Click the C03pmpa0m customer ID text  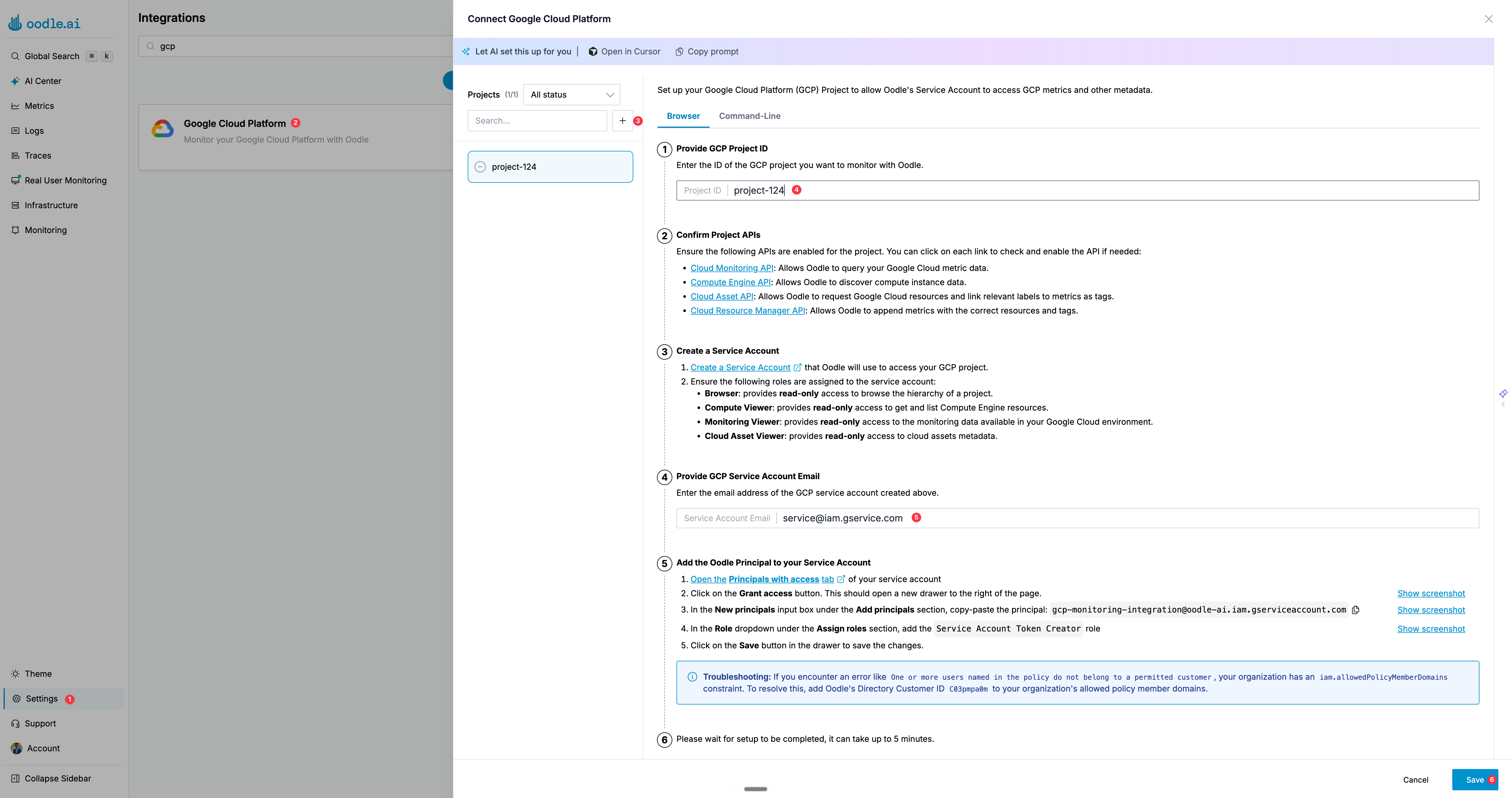968,689
